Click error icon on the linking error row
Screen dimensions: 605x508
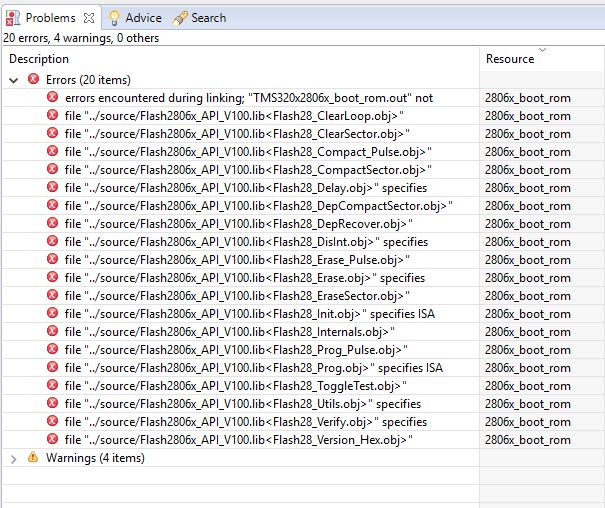click(x=52, y=97)
